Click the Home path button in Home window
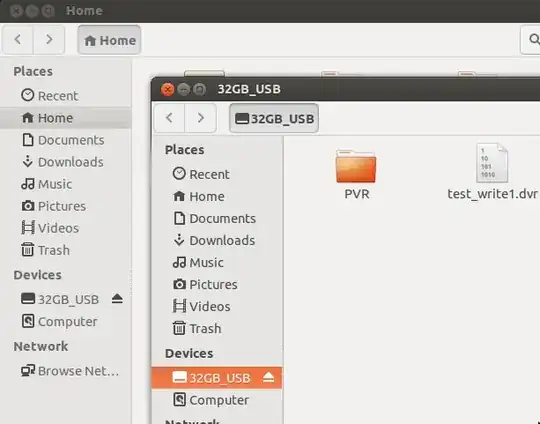This screenshot has height=424, width=540. 110,40
